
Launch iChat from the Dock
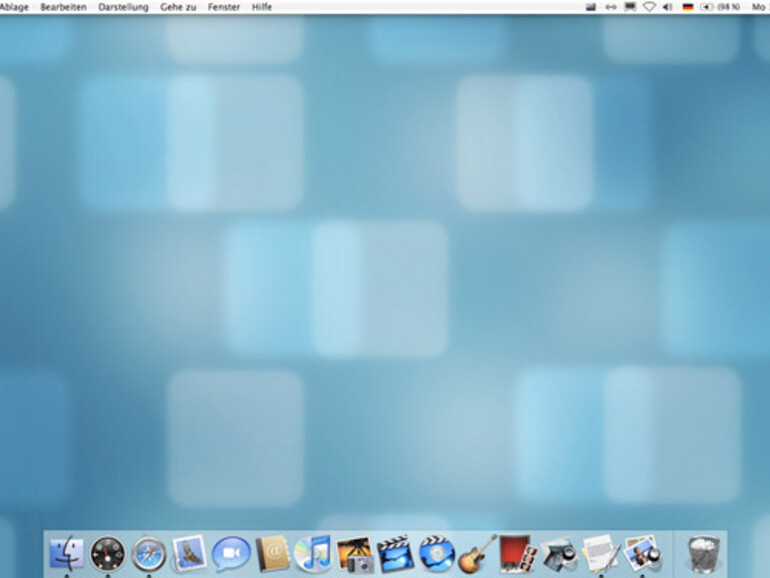coord(231,553)
